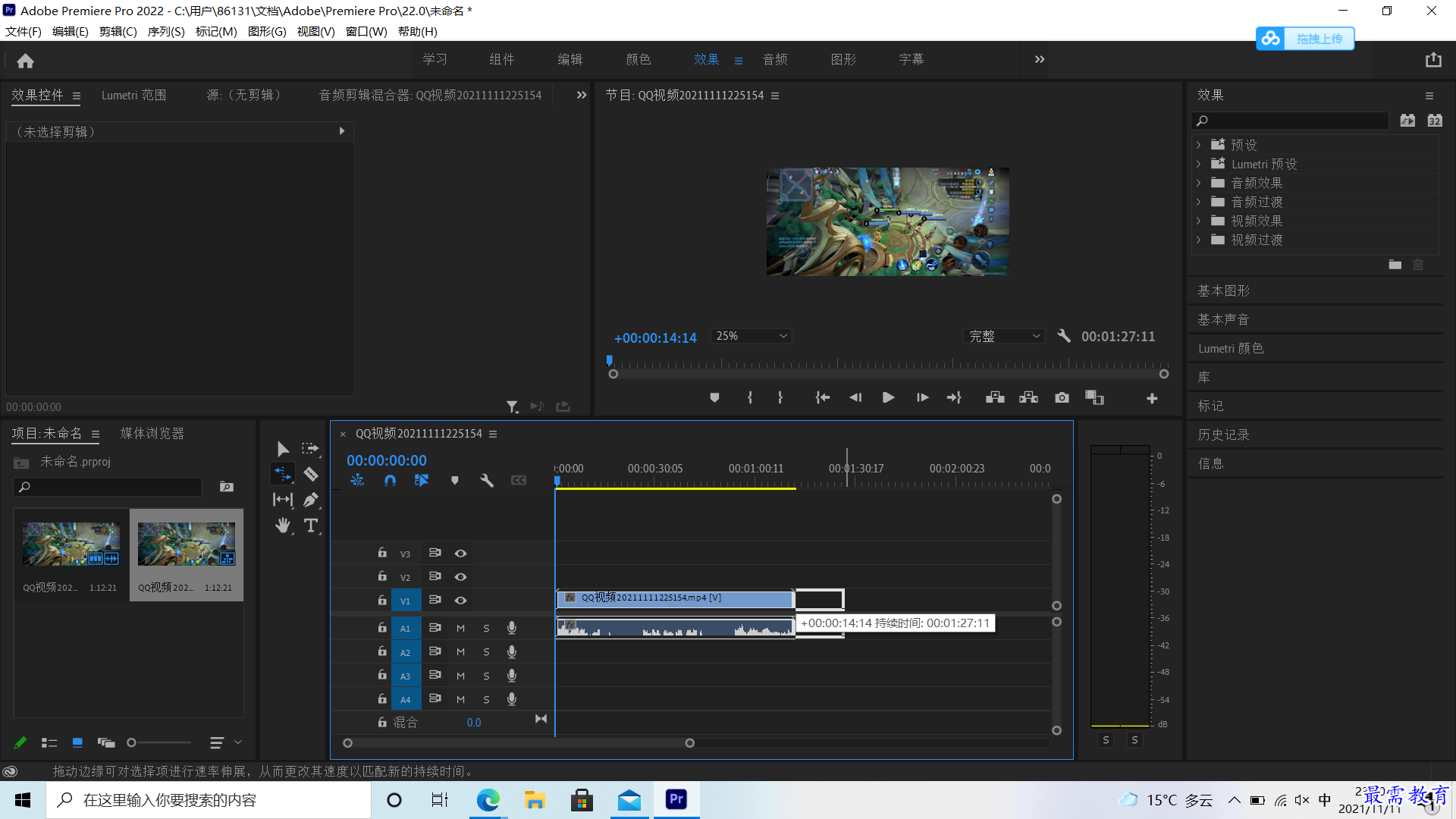Viewport: 1456px width, 819px height.
Task: Switch to 媒体浏览器 tab
Action: coord(152,434)
